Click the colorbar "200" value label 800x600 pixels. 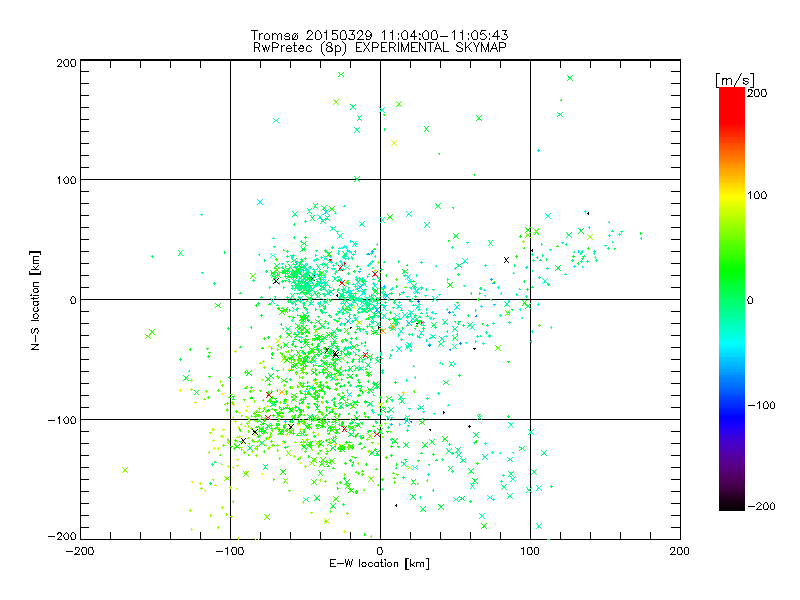click(x=757, y=93)
